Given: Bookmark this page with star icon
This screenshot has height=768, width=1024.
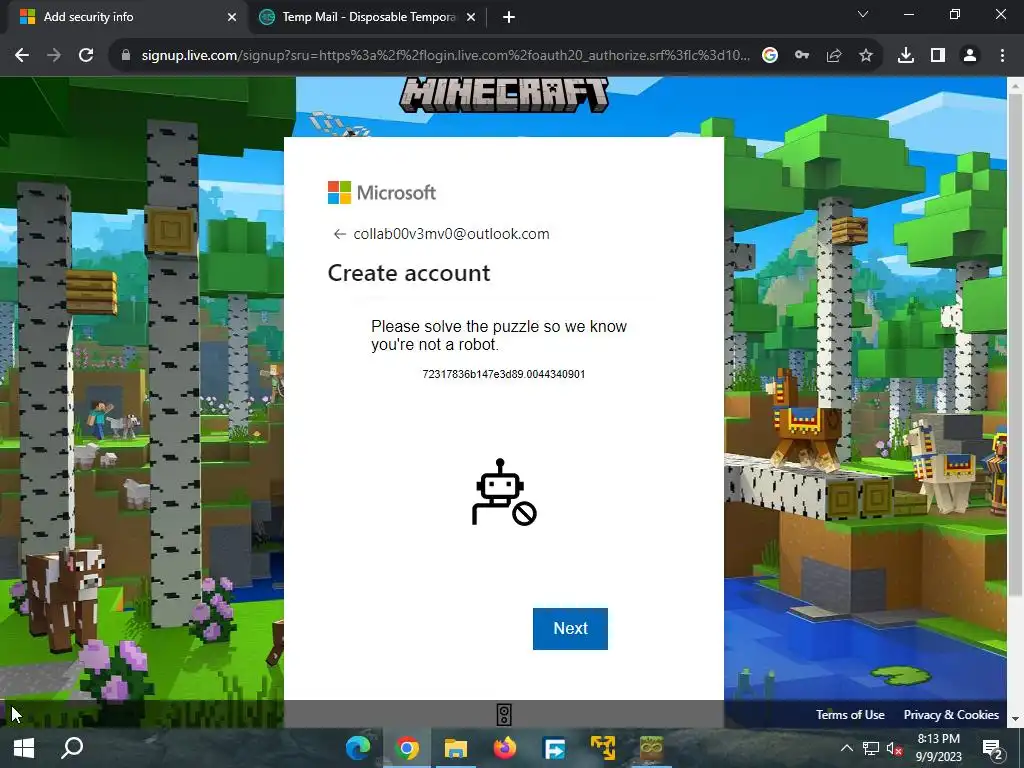Looking at the screenshot, I should pyautogui.click(x=866, y=56).
